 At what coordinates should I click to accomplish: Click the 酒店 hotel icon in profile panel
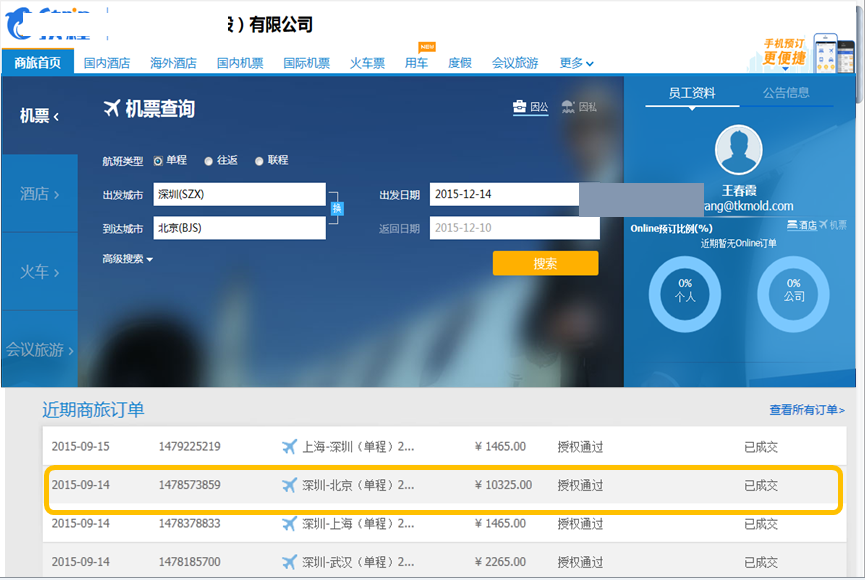click(792, 226)
